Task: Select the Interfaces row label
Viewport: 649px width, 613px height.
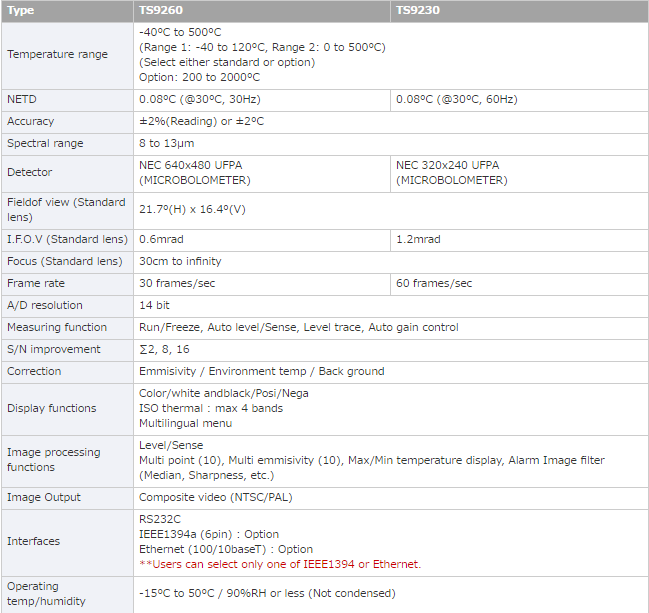Action: point(34,541)
